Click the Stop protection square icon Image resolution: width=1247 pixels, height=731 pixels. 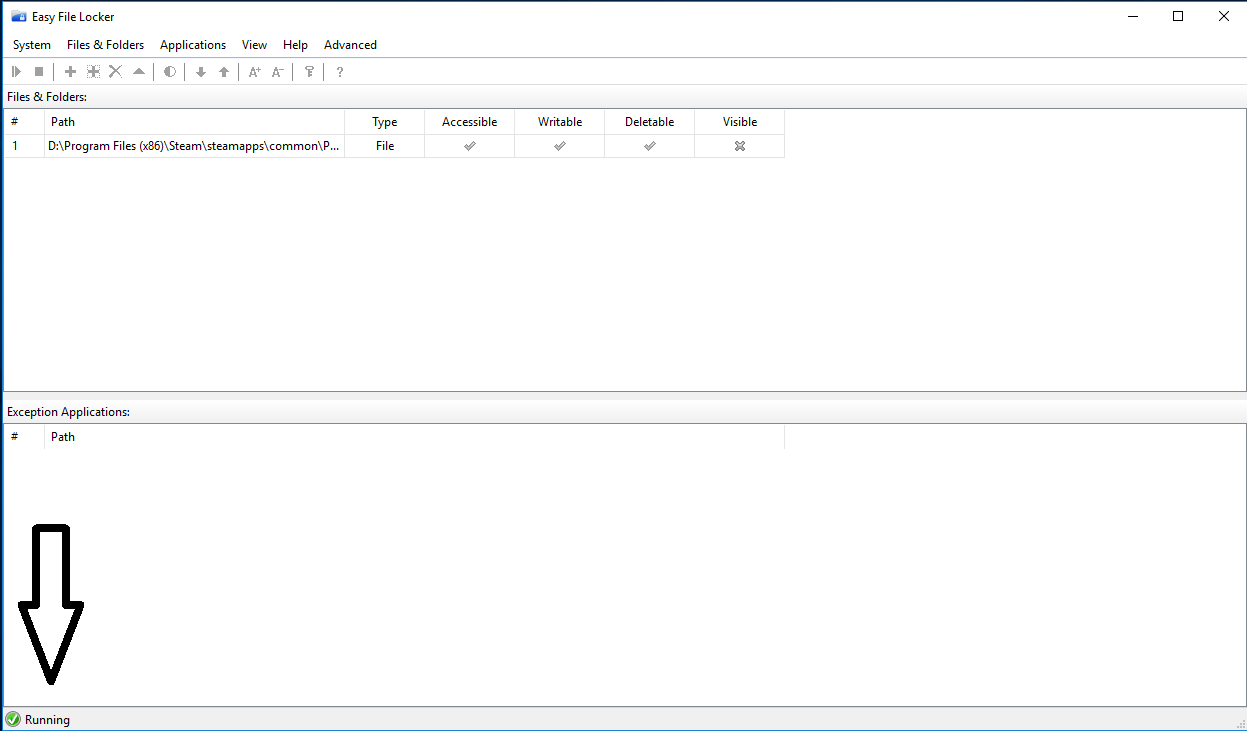coord(39,72)
